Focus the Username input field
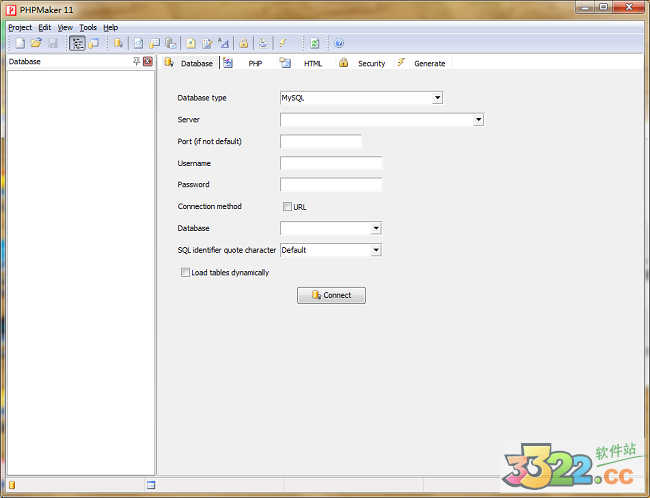 [331, 163]
